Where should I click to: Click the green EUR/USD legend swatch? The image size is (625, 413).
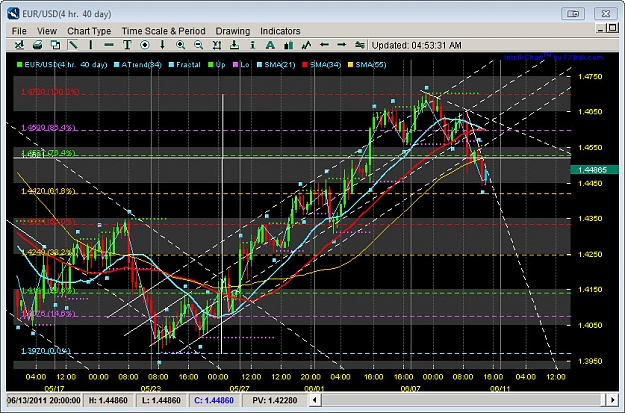pos(19,65)
